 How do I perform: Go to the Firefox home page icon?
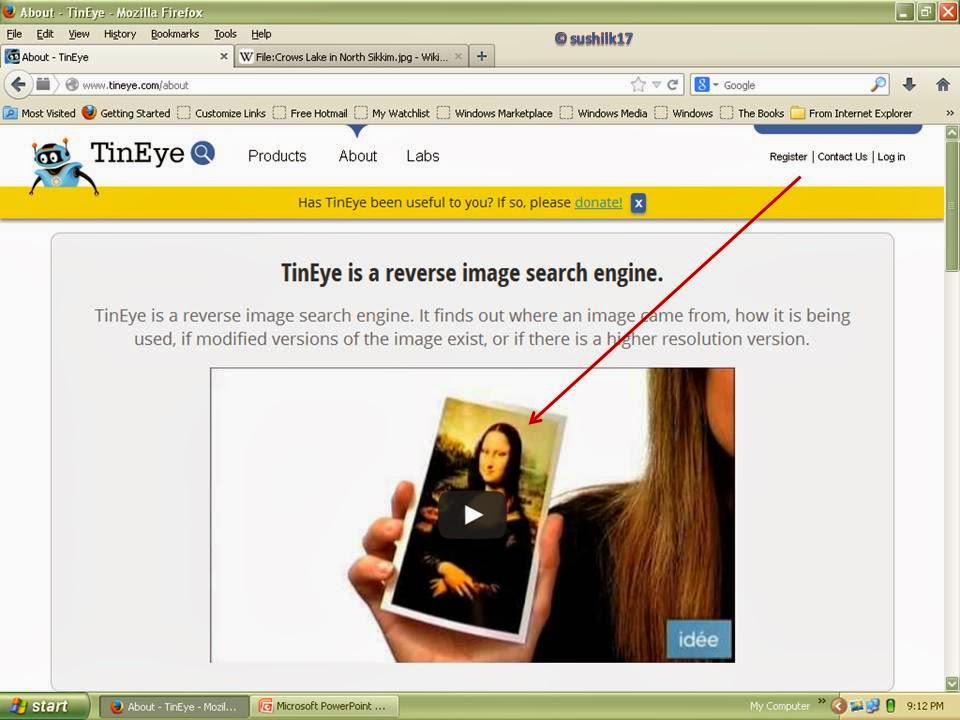942,85
